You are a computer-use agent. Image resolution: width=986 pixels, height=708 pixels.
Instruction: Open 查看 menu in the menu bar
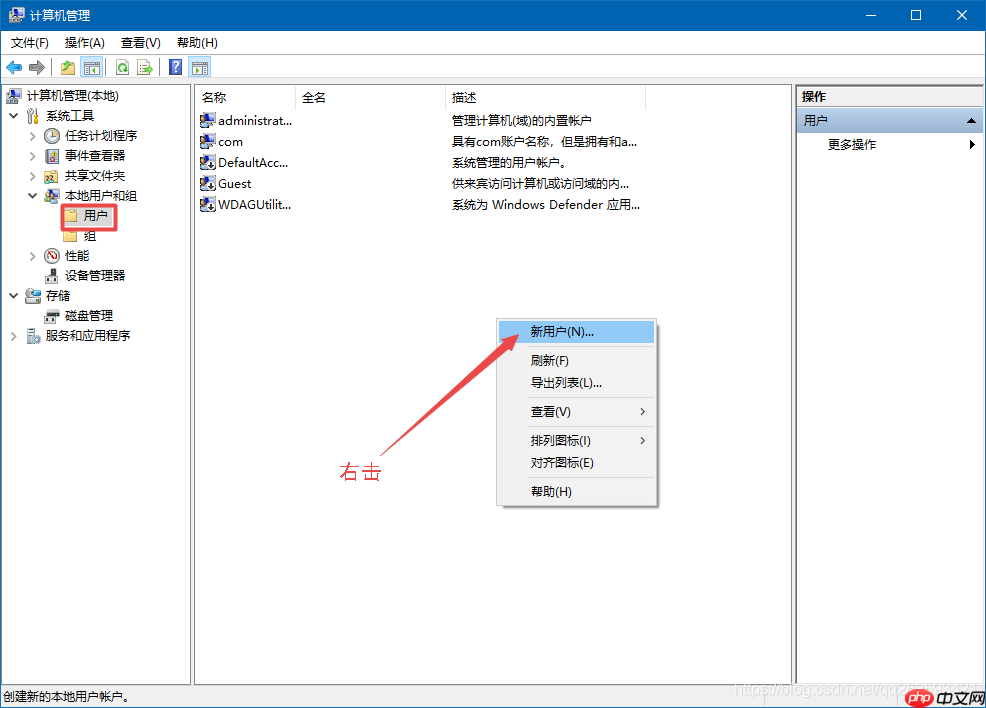(140, 43)
